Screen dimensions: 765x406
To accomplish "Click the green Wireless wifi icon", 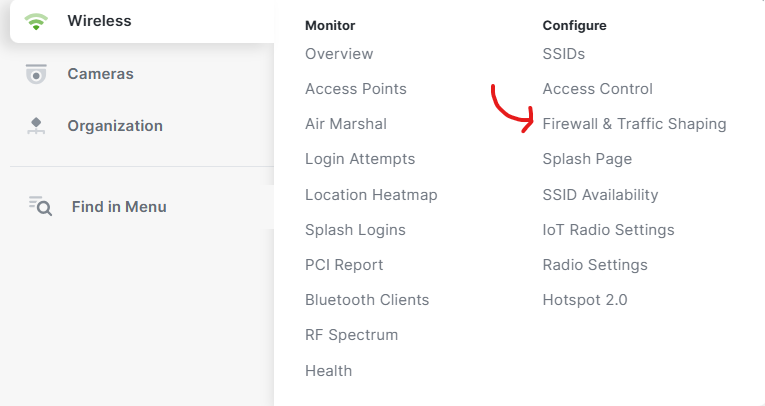I will click(36, 21).
